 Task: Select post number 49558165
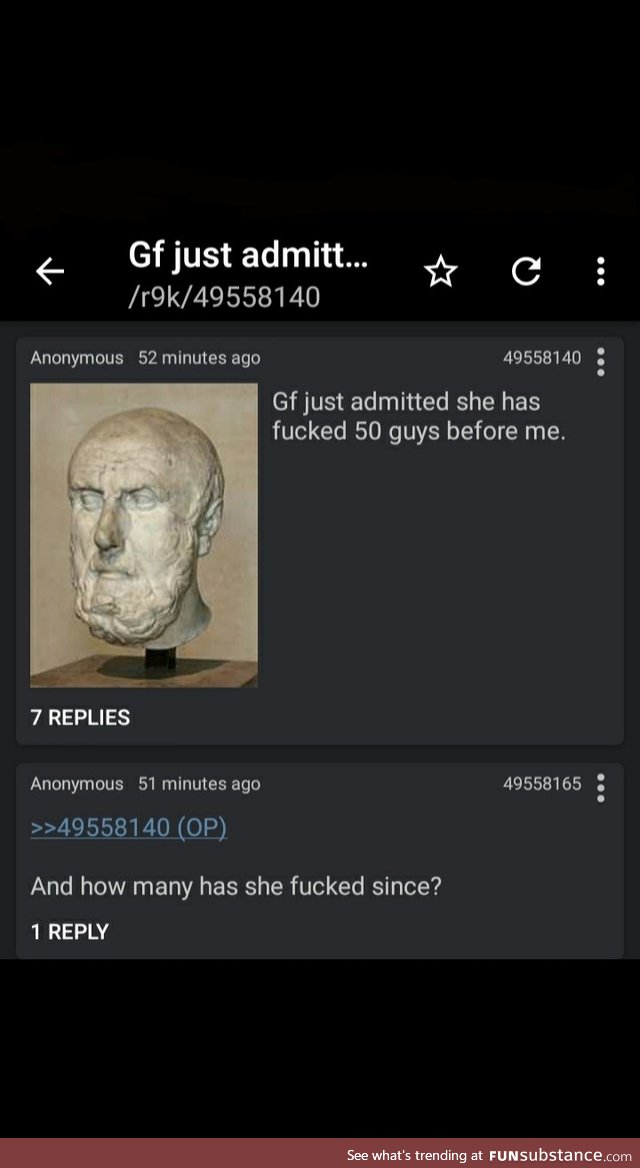pos(542,784)
